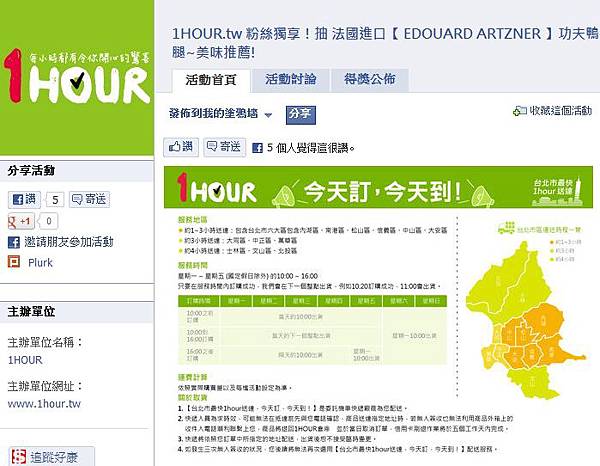Click the 台北市最快 1hour 送達 badge
The height and width of the screenshot is (466, 600).
[x=558, y=191]
